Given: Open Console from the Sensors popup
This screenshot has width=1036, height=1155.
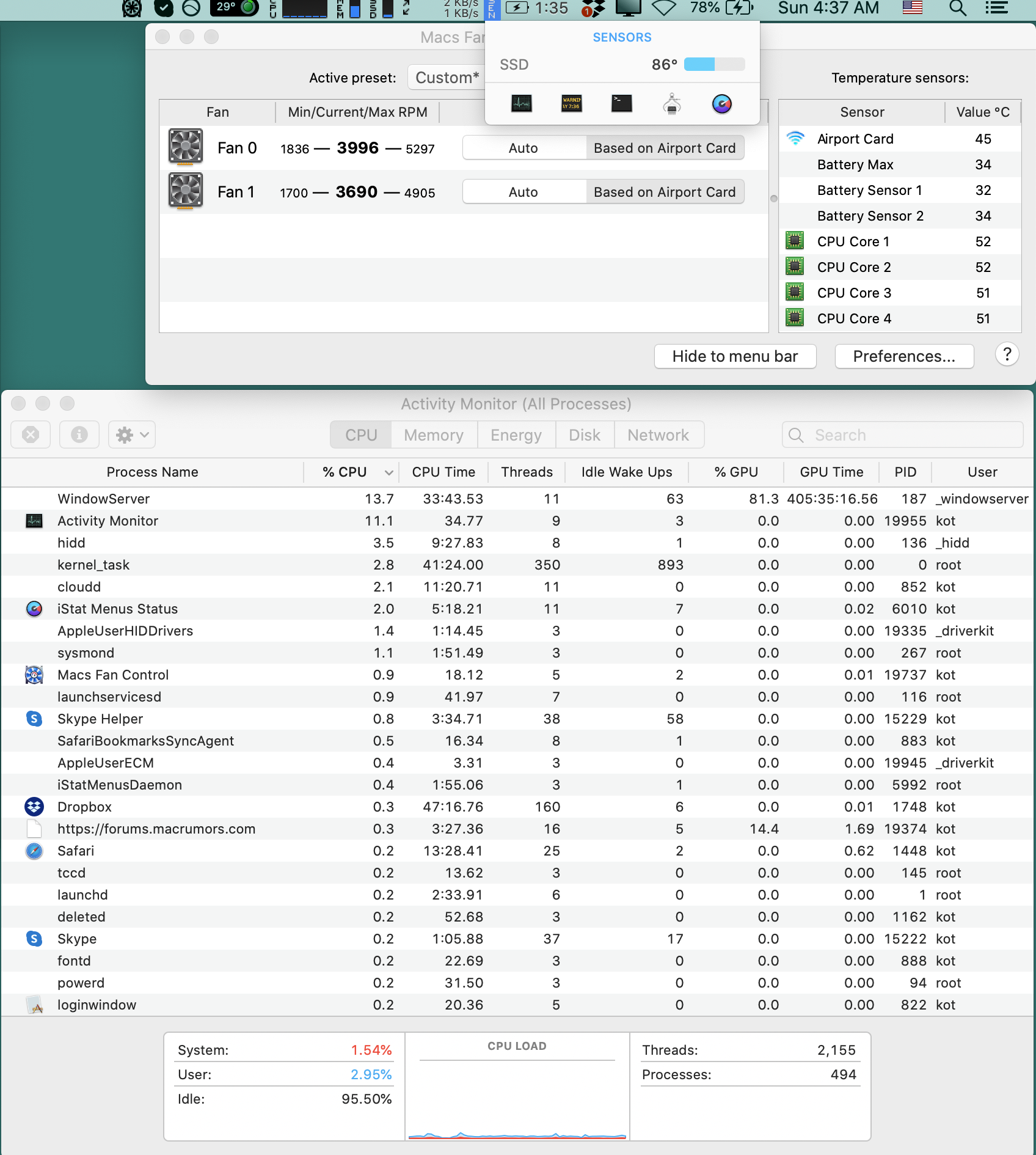Looking at the screenshot, I should (x=572, y=104).
